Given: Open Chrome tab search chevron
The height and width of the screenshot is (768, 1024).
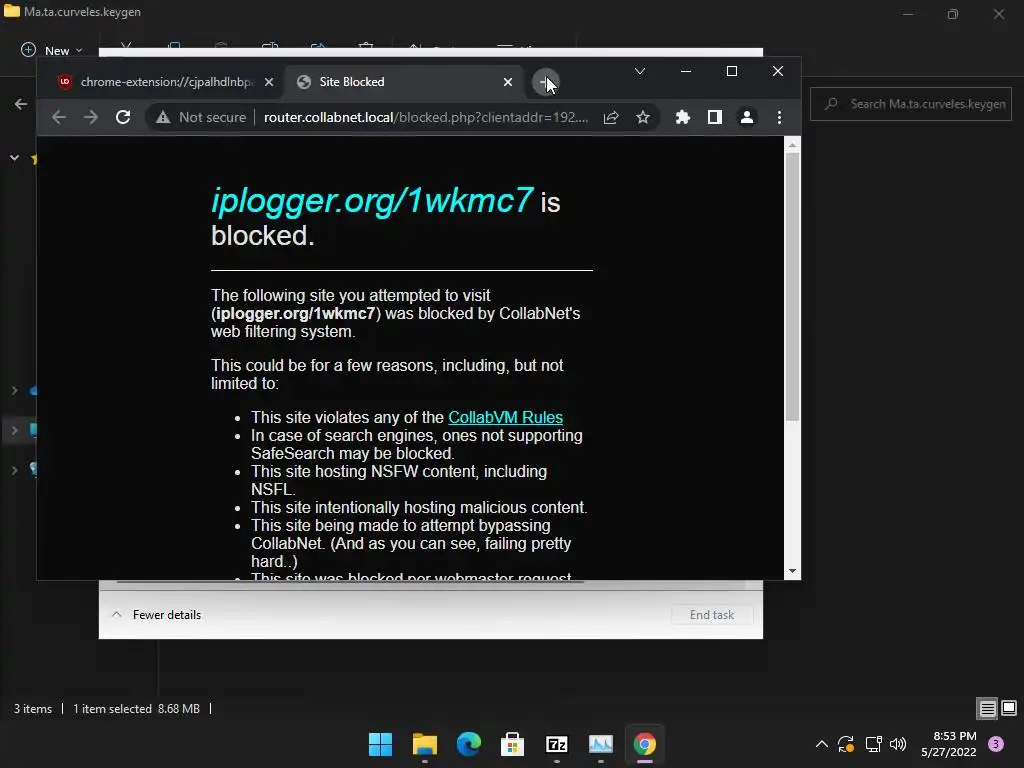Looking at the screenshot, I should pos(640,71).
